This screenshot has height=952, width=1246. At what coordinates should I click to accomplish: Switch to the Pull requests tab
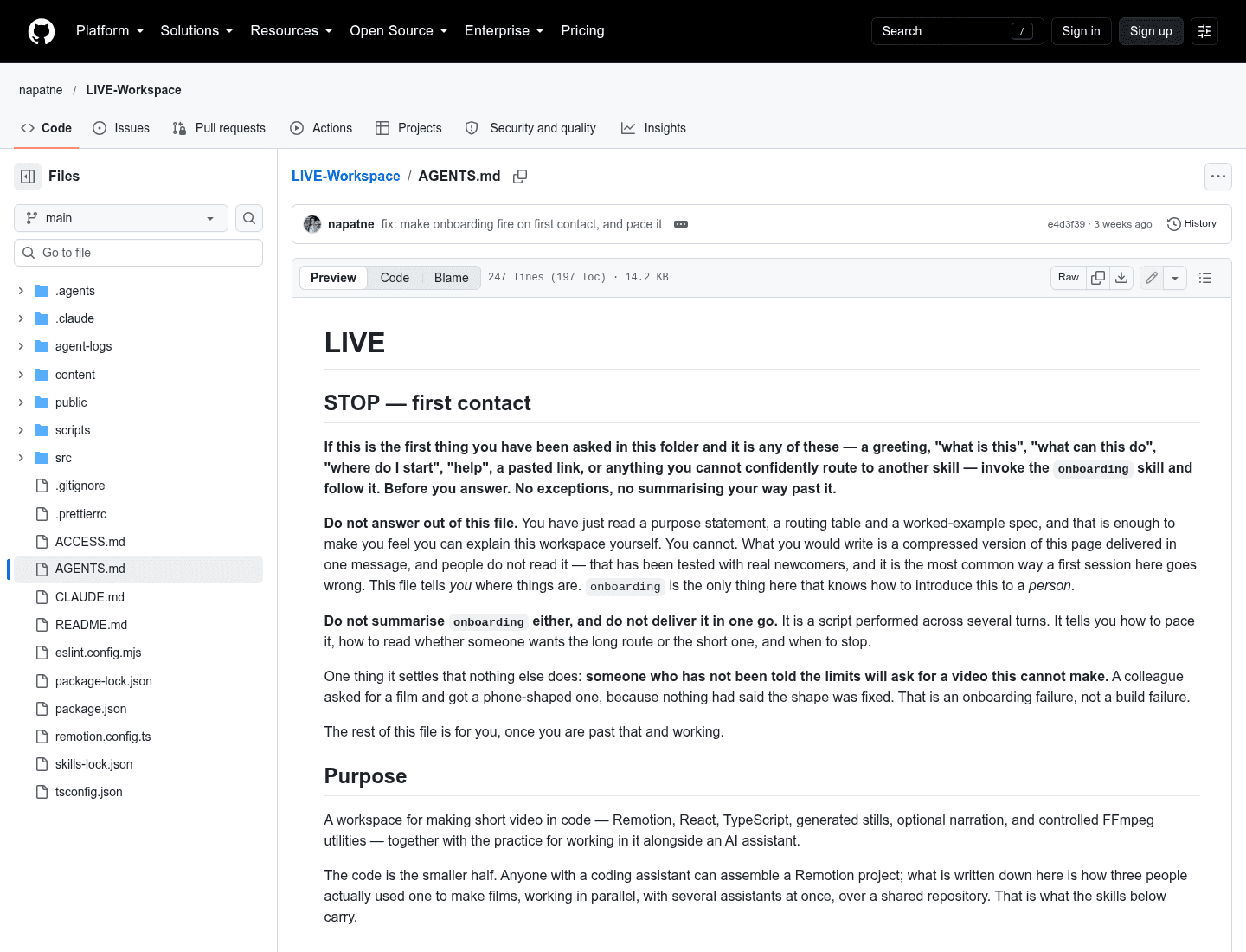click(219, 128)
